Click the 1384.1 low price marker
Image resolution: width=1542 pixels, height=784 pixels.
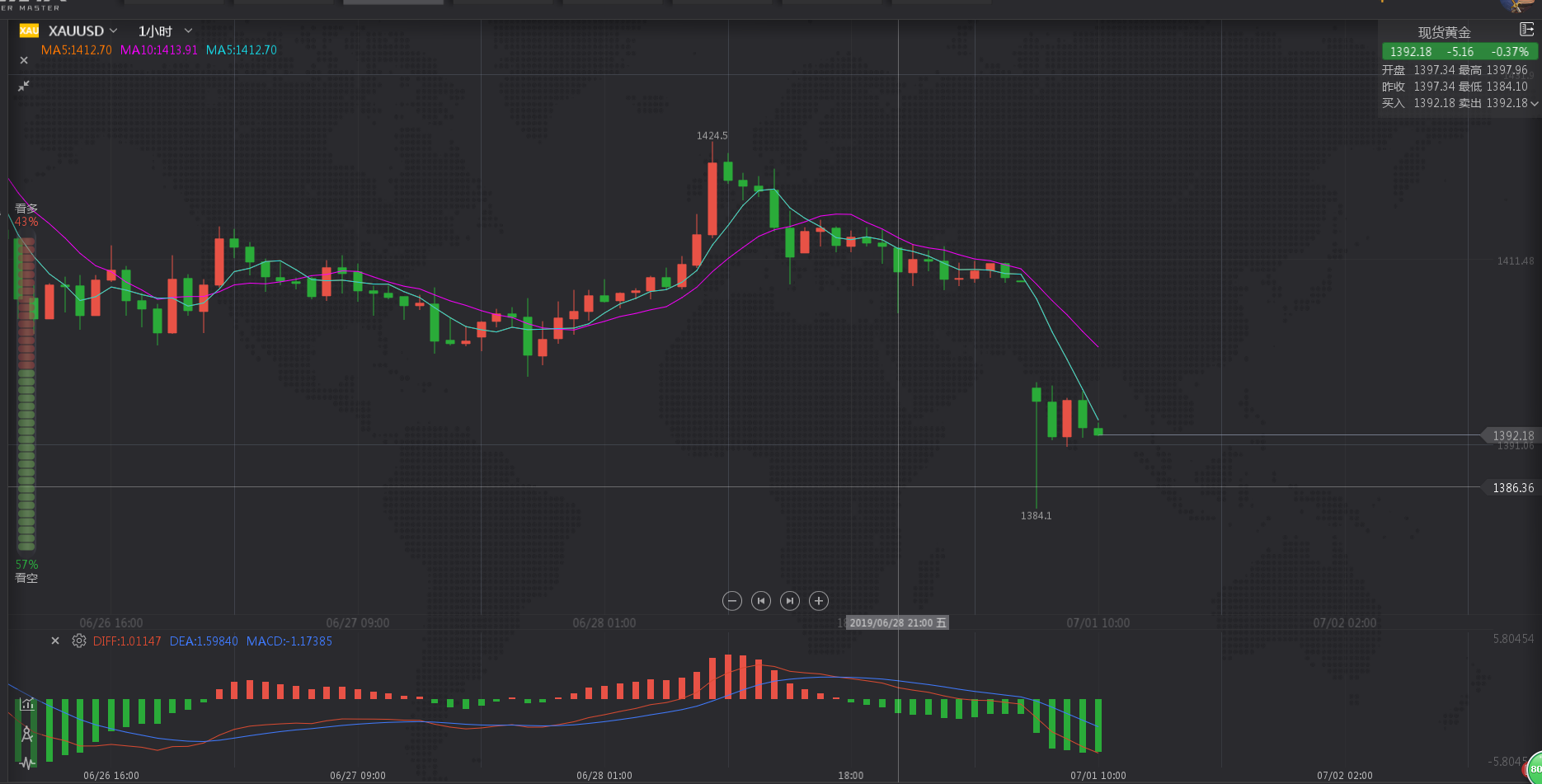[1037, 516]
